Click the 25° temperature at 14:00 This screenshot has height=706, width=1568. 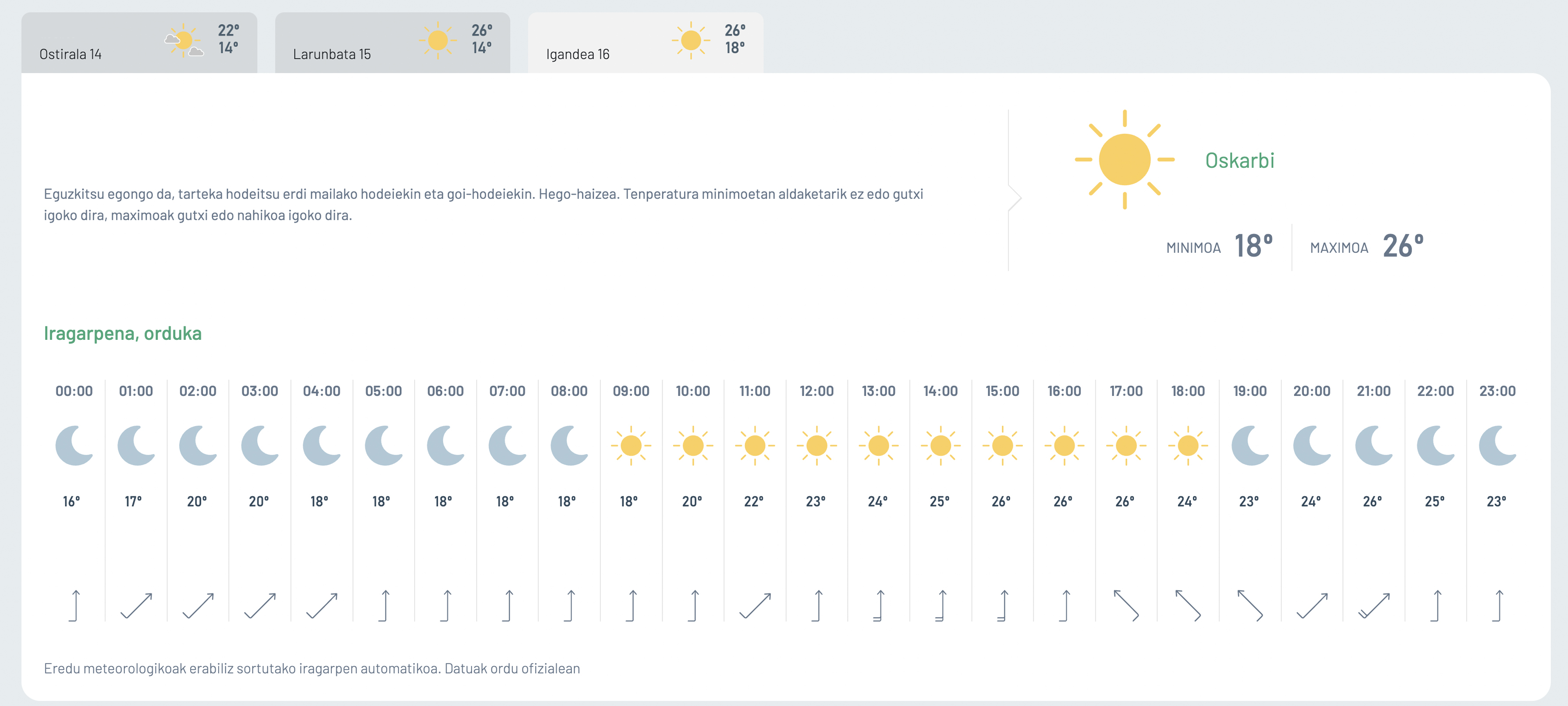tap(939, 501)
